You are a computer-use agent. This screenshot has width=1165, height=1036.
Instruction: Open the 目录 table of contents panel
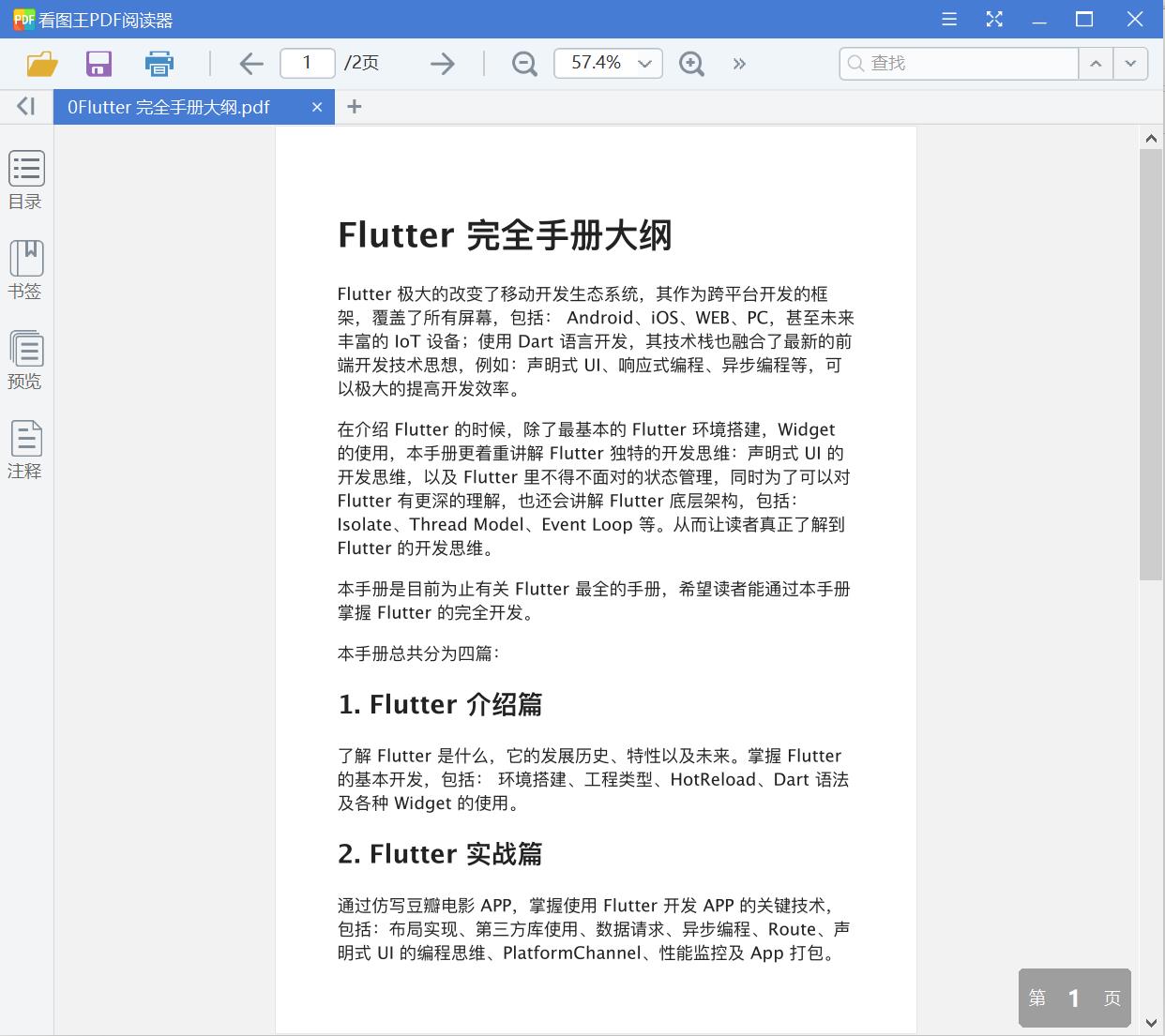click(x=26, y=180)
